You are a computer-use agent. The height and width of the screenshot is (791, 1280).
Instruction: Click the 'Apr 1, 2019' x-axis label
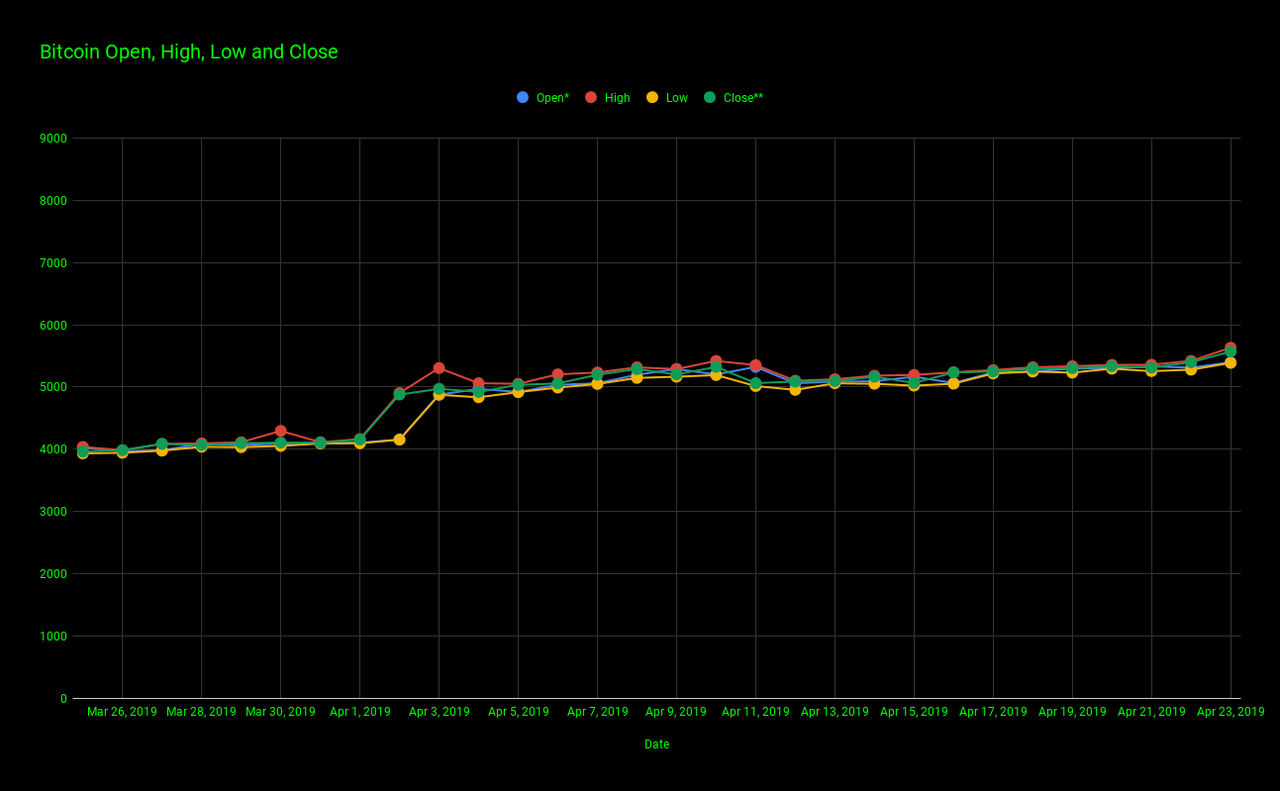pyautogui.click(x=360, y=712)
